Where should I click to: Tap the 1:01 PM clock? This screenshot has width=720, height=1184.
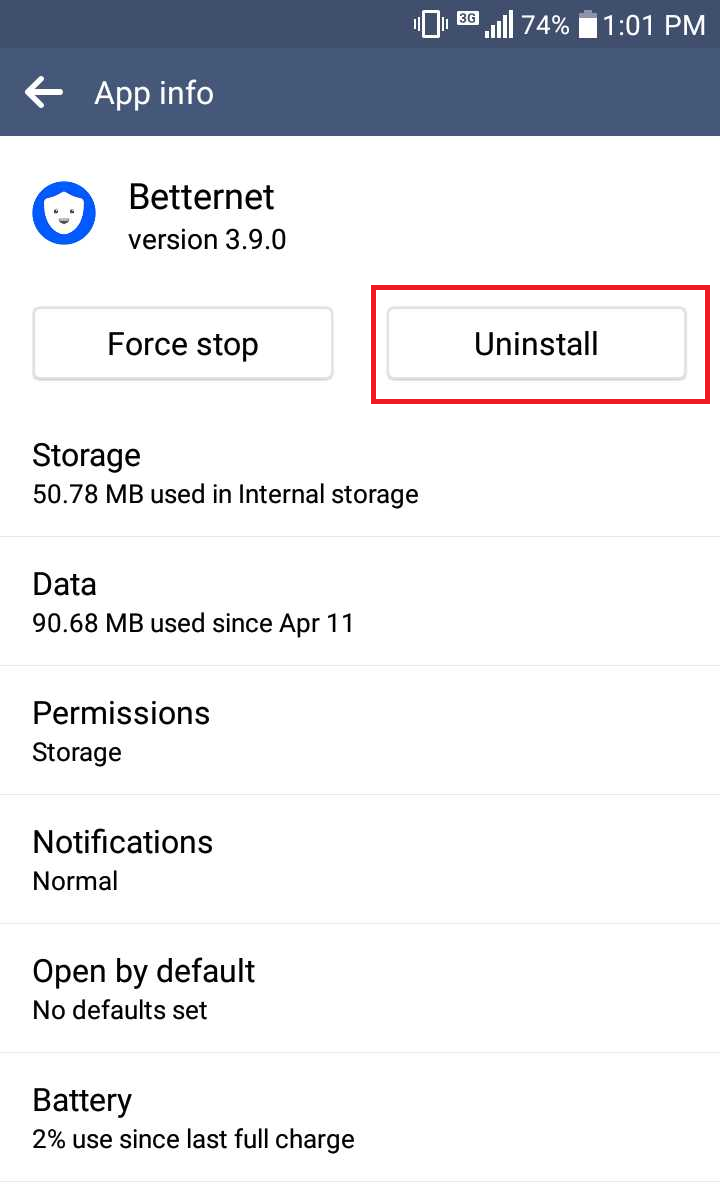[654, 25]
